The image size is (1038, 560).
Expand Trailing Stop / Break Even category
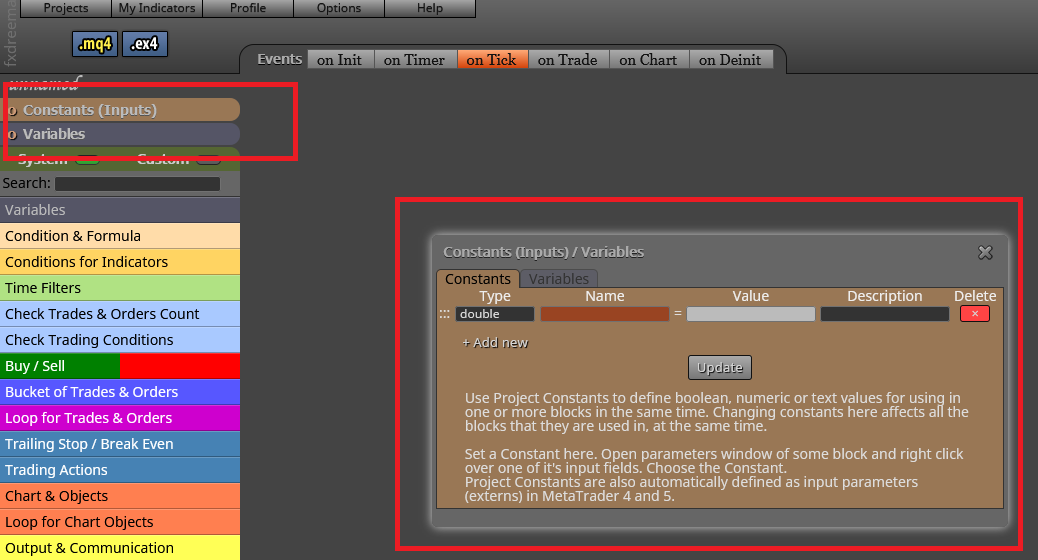pyautogui.click(x=120, y=443)
